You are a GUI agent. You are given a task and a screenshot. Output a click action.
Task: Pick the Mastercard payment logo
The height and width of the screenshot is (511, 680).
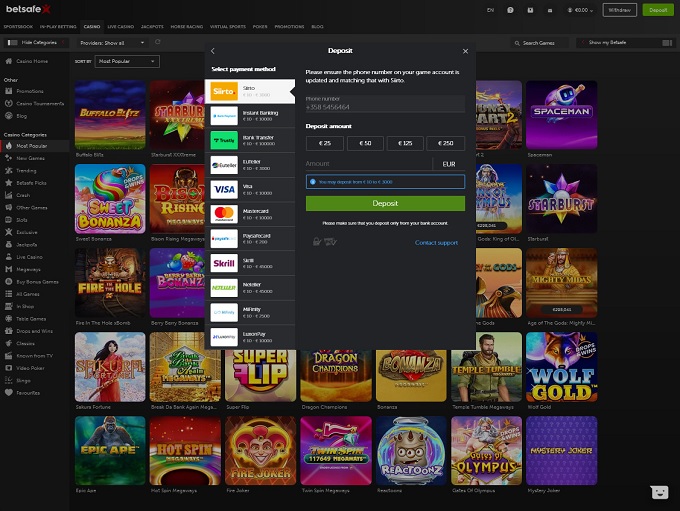tap(224, 214)
